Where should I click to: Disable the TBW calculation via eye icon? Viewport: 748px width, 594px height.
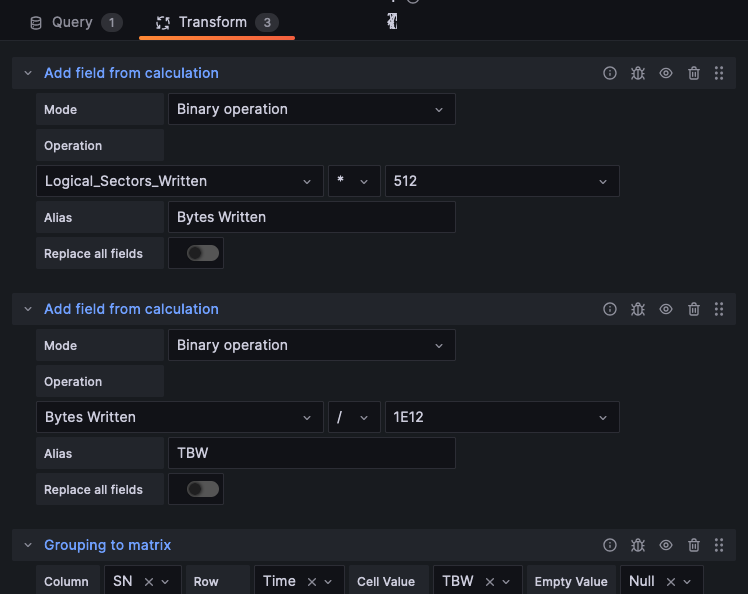click(666, 309)
